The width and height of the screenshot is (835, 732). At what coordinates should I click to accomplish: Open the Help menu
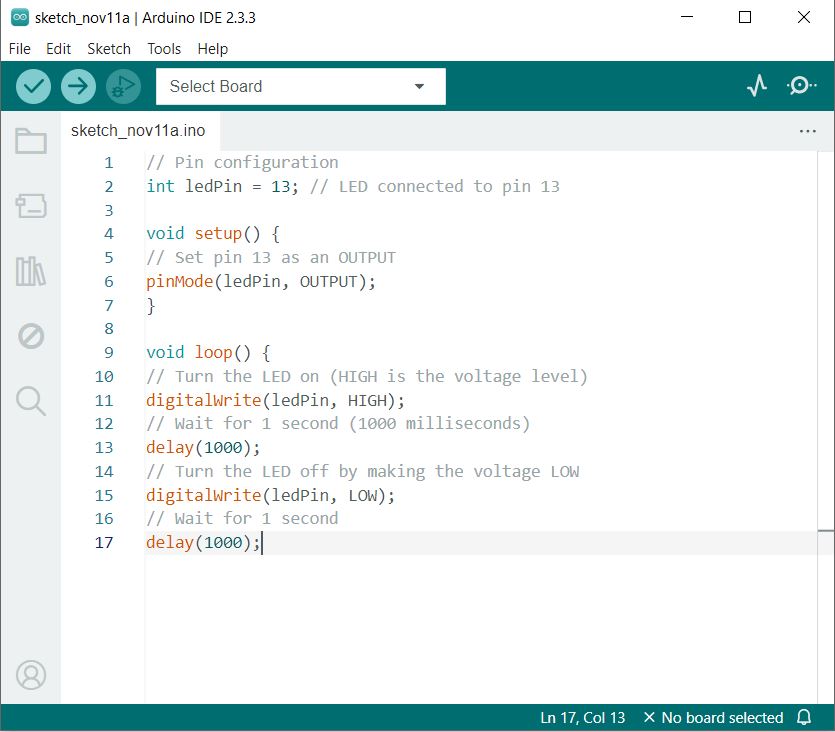212,49
